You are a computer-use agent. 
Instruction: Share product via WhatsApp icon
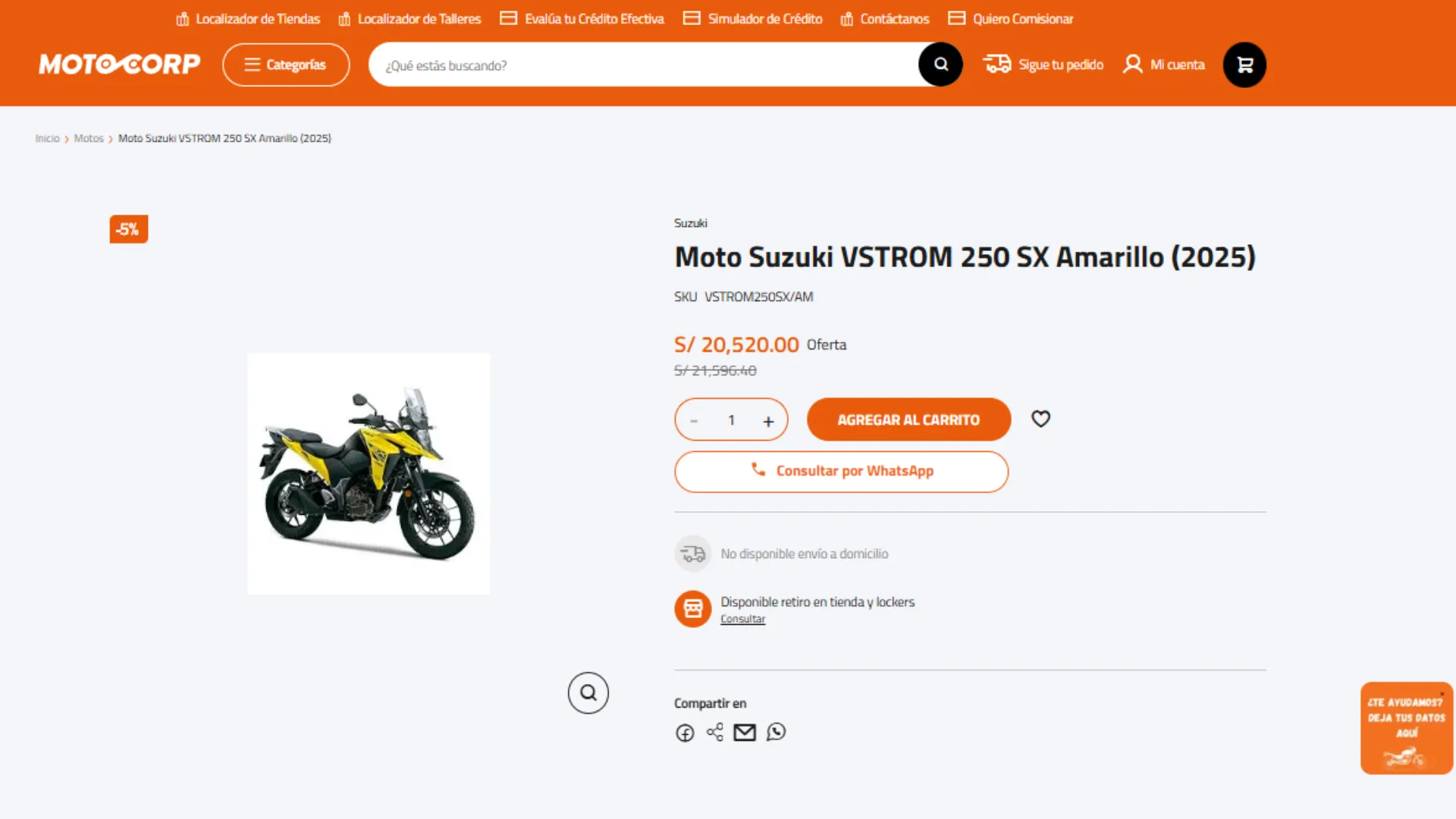click(x=776, y=732)
